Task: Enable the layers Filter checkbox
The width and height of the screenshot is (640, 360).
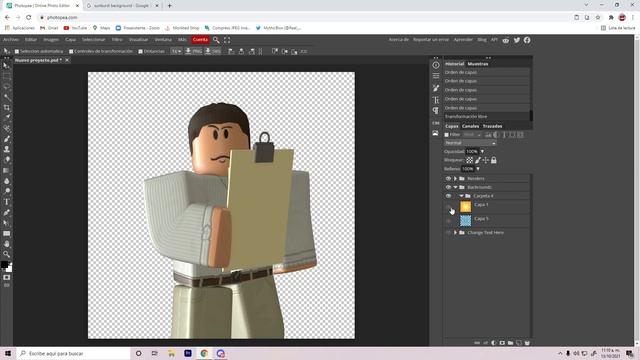Action: click(447, 135)
